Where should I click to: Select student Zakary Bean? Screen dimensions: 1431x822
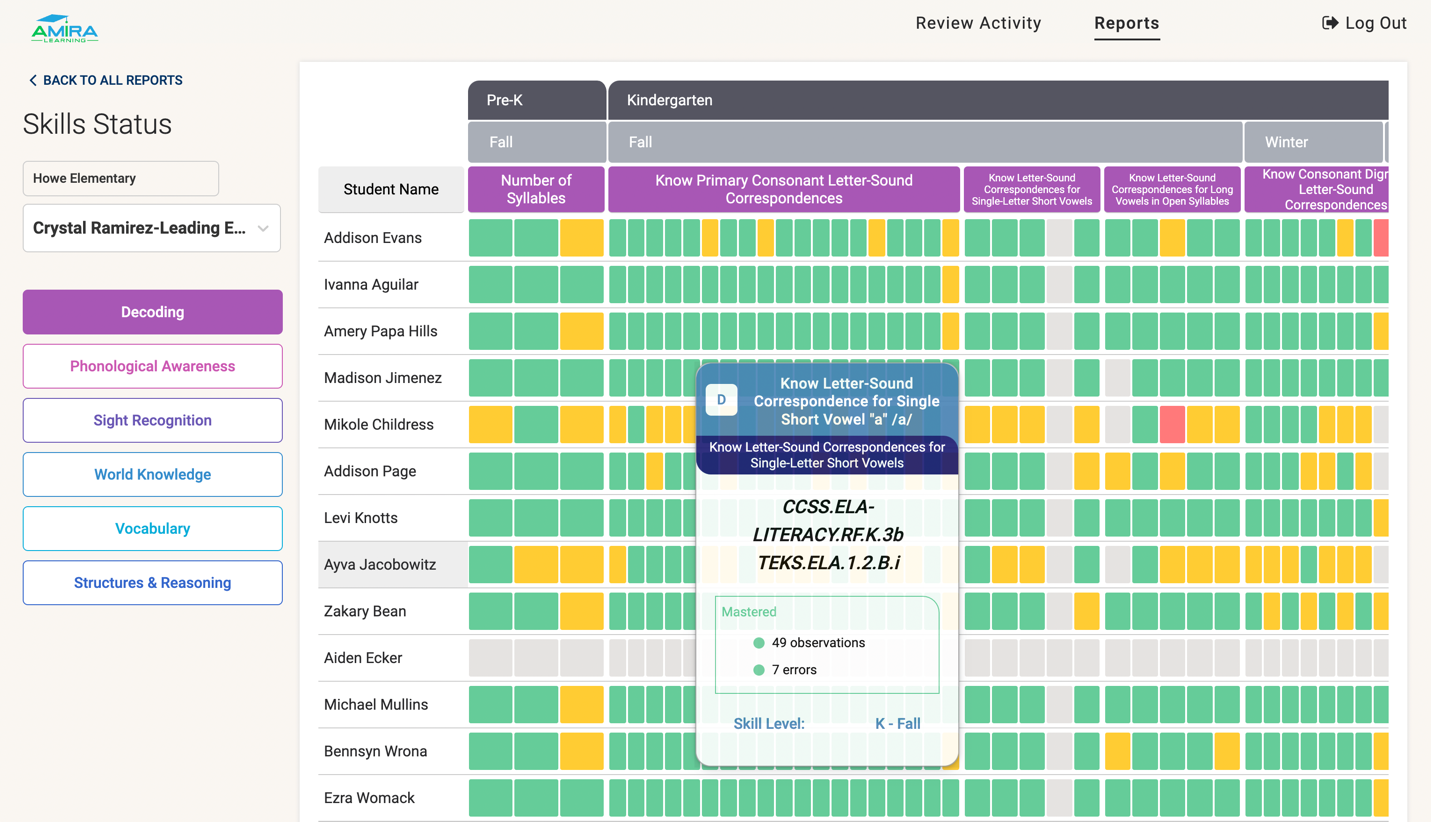pos(365,611)
